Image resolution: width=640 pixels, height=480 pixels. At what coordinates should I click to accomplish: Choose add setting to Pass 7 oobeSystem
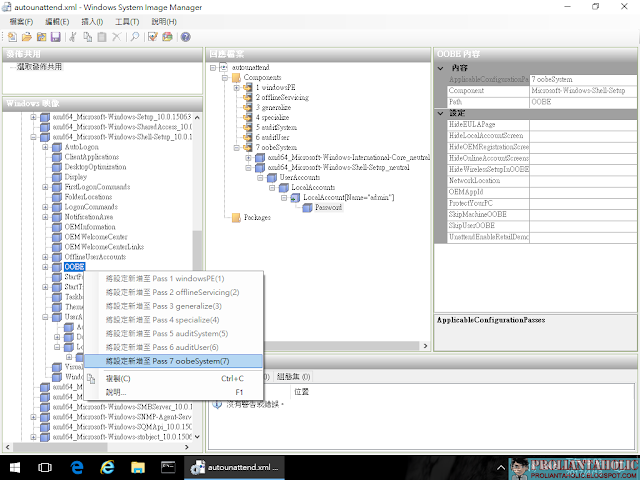(x=173, y=361)
